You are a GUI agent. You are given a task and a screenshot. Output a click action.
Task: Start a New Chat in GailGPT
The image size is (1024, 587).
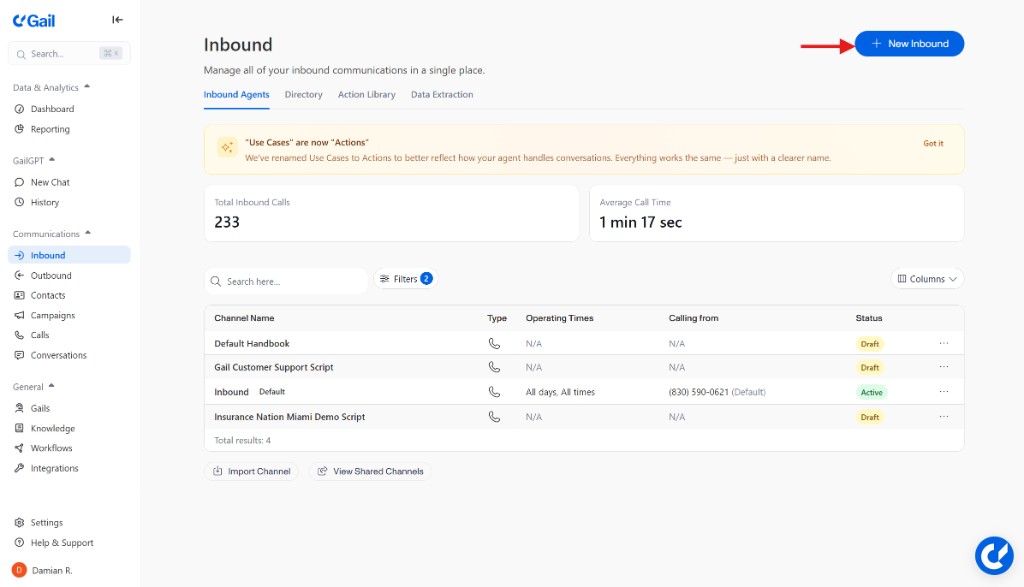click(x=50, y=182)
